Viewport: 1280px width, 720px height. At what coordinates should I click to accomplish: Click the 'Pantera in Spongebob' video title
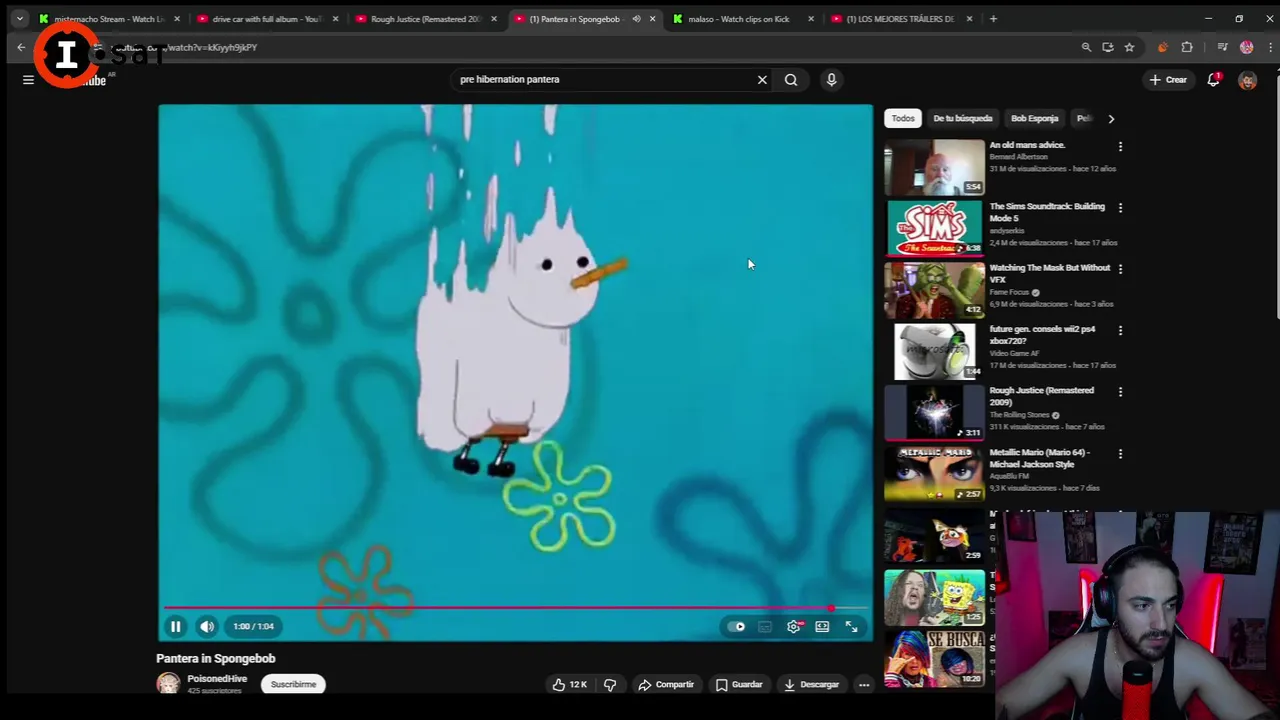pos(216,659)
